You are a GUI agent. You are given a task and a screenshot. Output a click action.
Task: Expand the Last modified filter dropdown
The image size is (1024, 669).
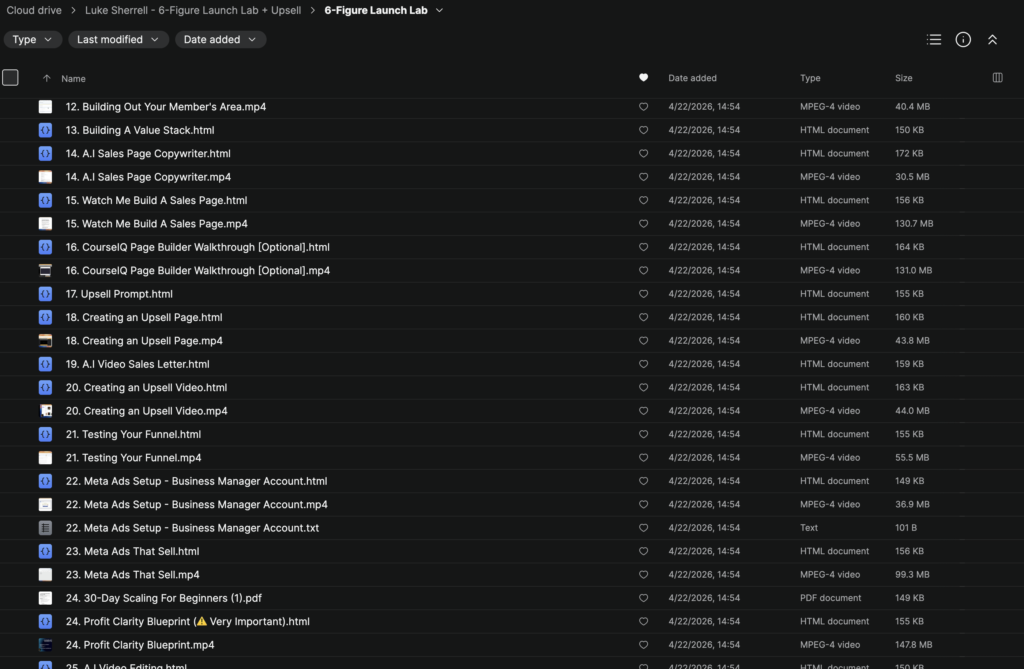117,40
